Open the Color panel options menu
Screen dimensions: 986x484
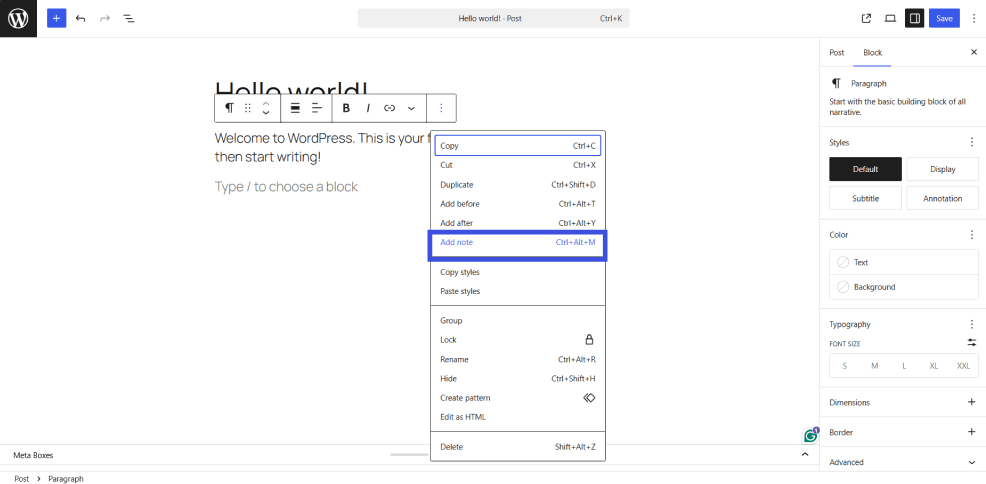(972, 234)
